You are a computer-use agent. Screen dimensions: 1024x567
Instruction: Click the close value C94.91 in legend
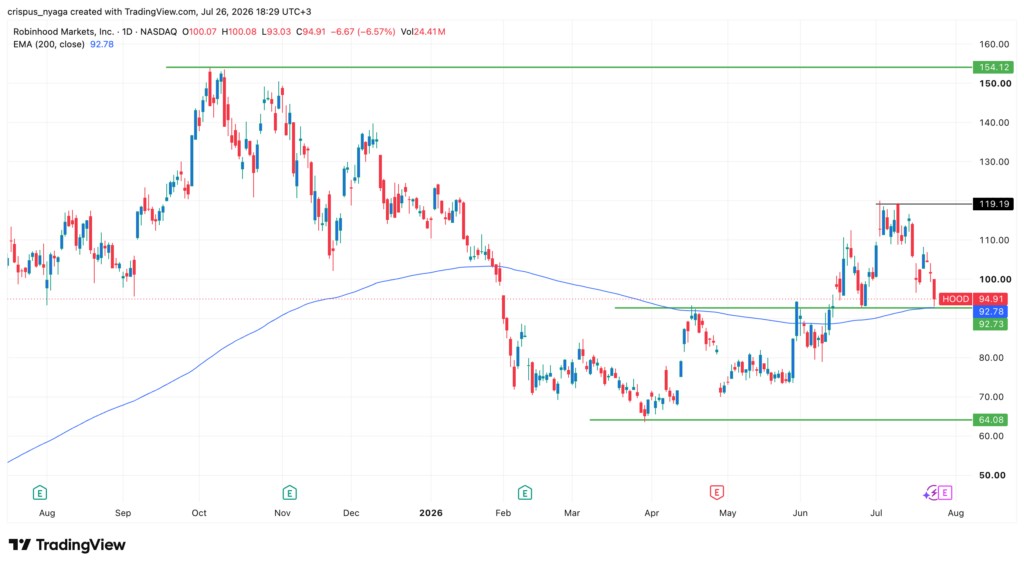(311, 31)
